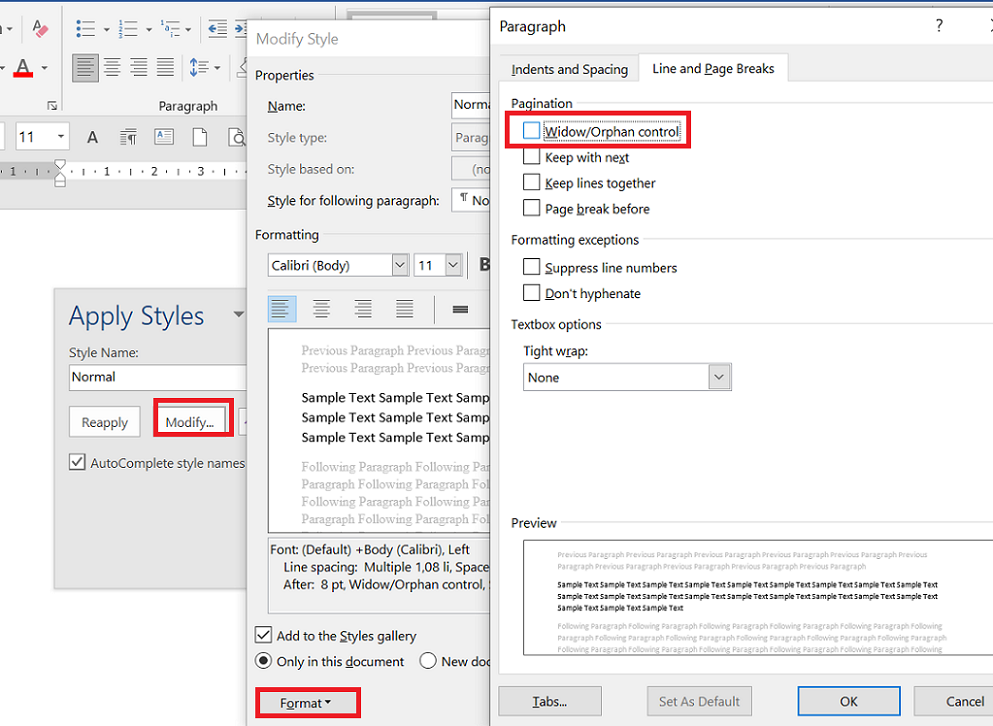Screen dimensions: 993x726
Task: Click Cancel in the Paragraph dialog
Action: click(x=956, y=701)
